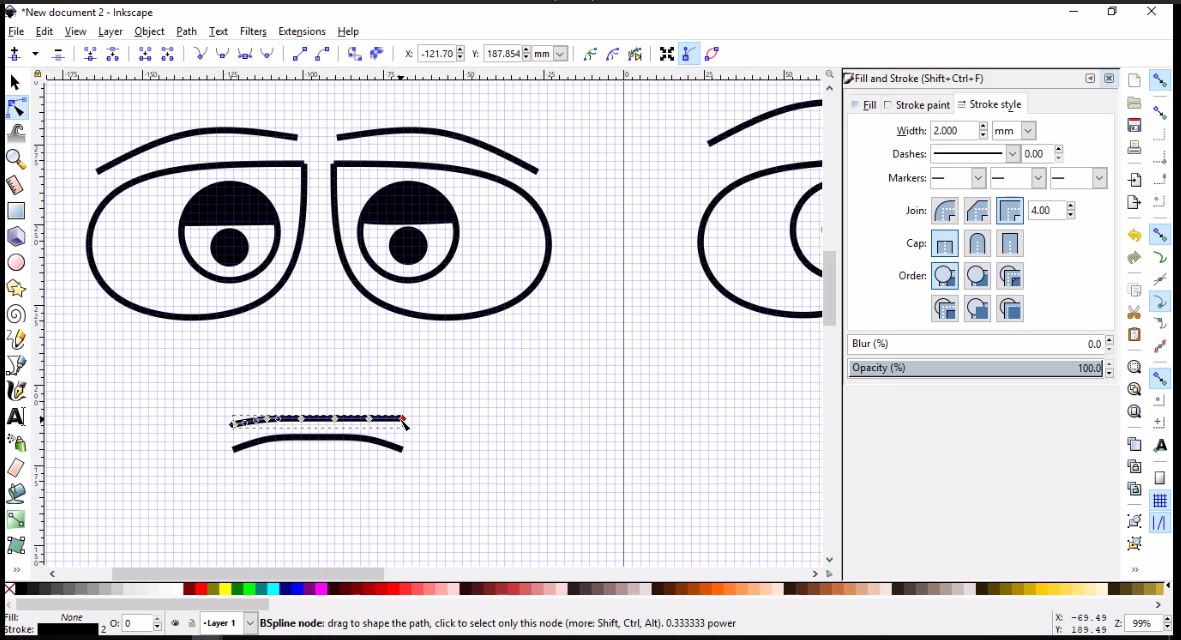The image size is (1181, 640).
Task: Select the Rectangle tool
Action: pos(16,211)
